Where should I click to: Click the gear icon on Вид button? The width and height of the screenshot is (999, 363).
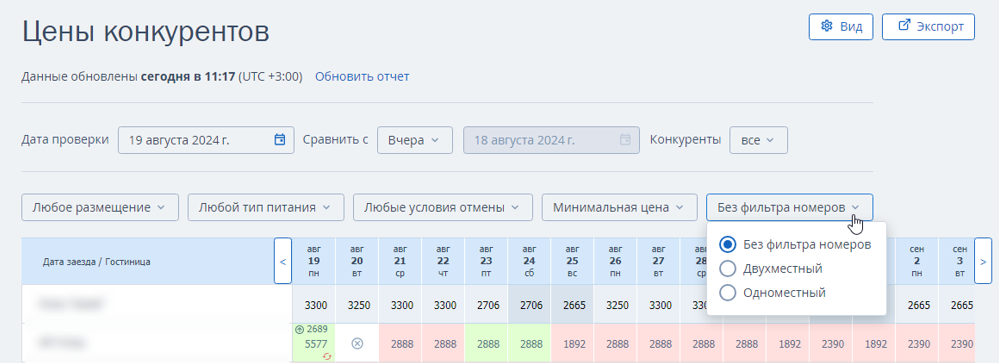point(827,26)
